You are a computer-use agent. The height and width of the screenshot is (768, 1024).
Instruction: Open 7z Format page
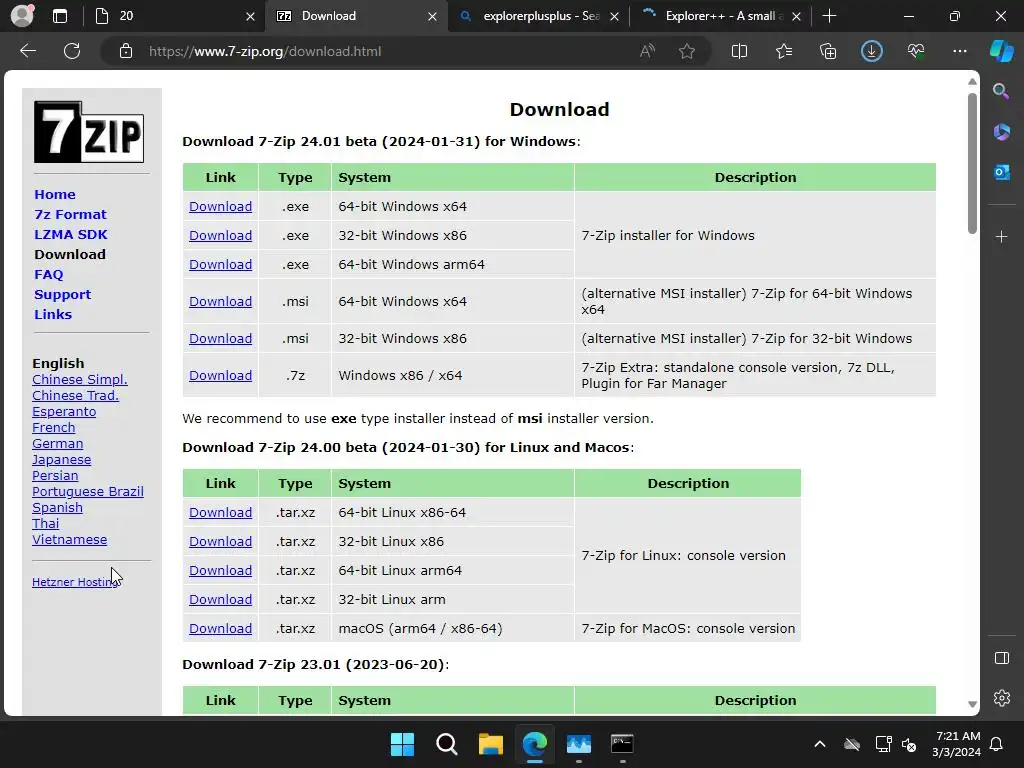pos(70,214)
